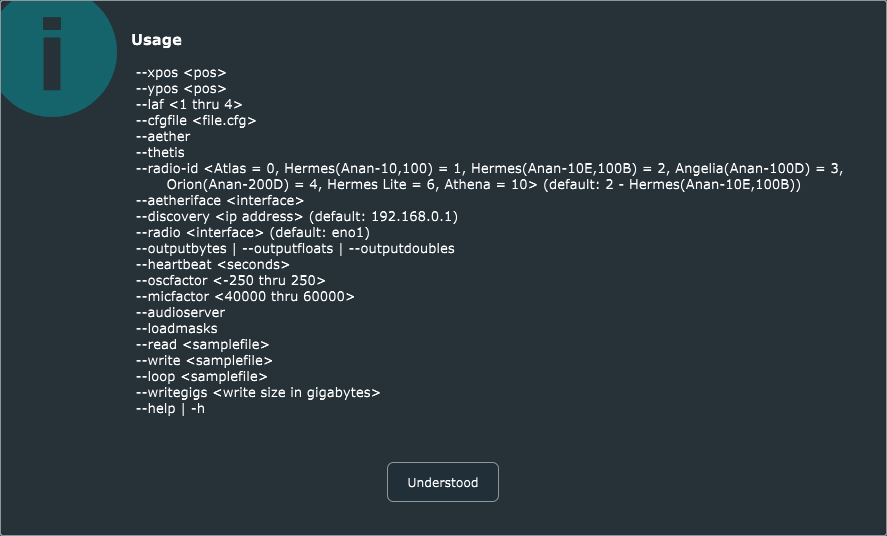Select the --ypos <pos> line
Image resolution: width=887 pixels, height=536 pixels.
click(181, 89)
